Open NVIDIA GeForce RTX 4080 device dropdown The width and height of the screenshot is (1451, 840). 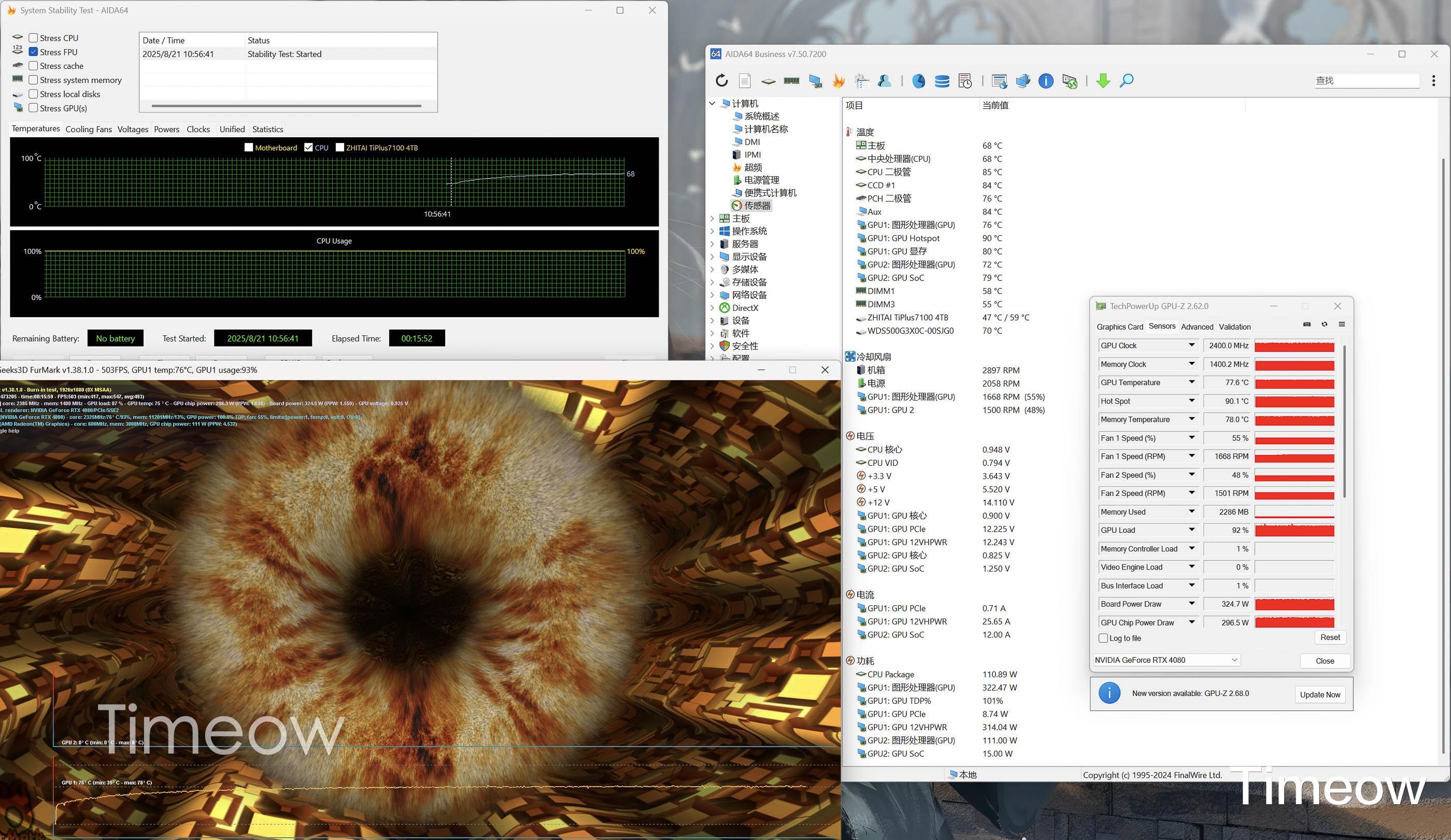[x=1166, y=660]
